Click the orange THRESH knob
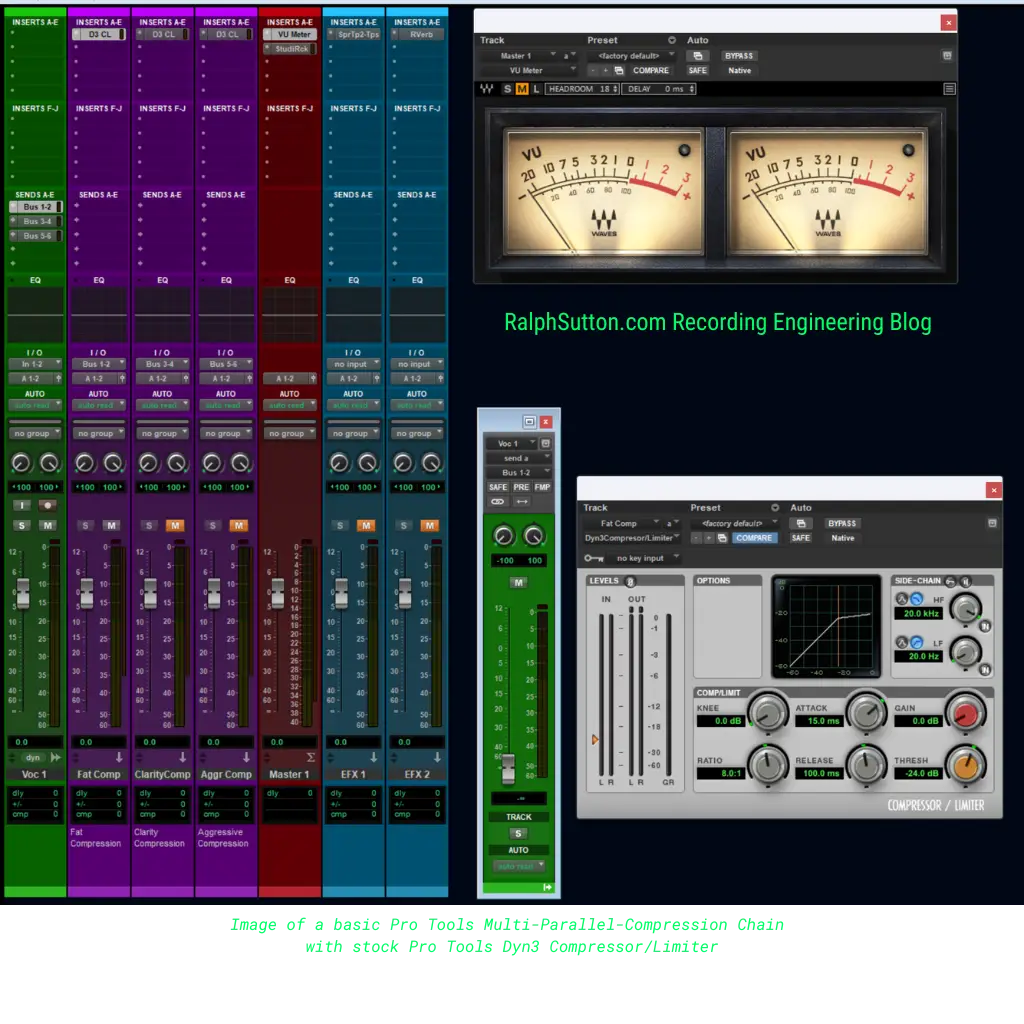This screenshot has height=1024, width=1024. (965, 765)
